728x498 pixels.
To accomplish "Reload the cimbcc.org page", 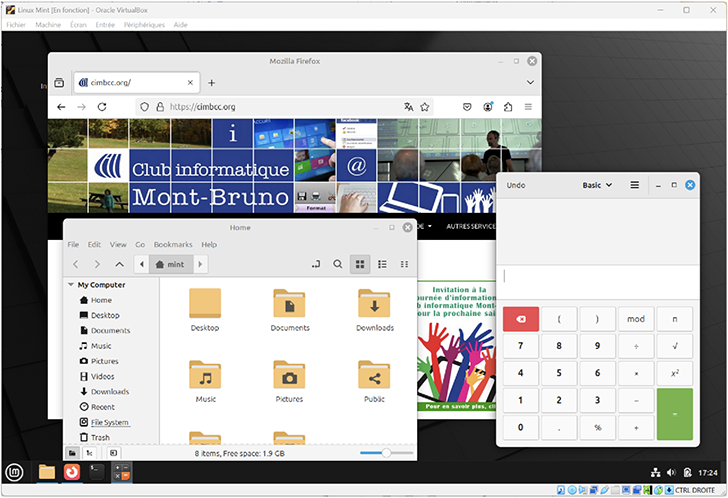I will tap(102, 106).
